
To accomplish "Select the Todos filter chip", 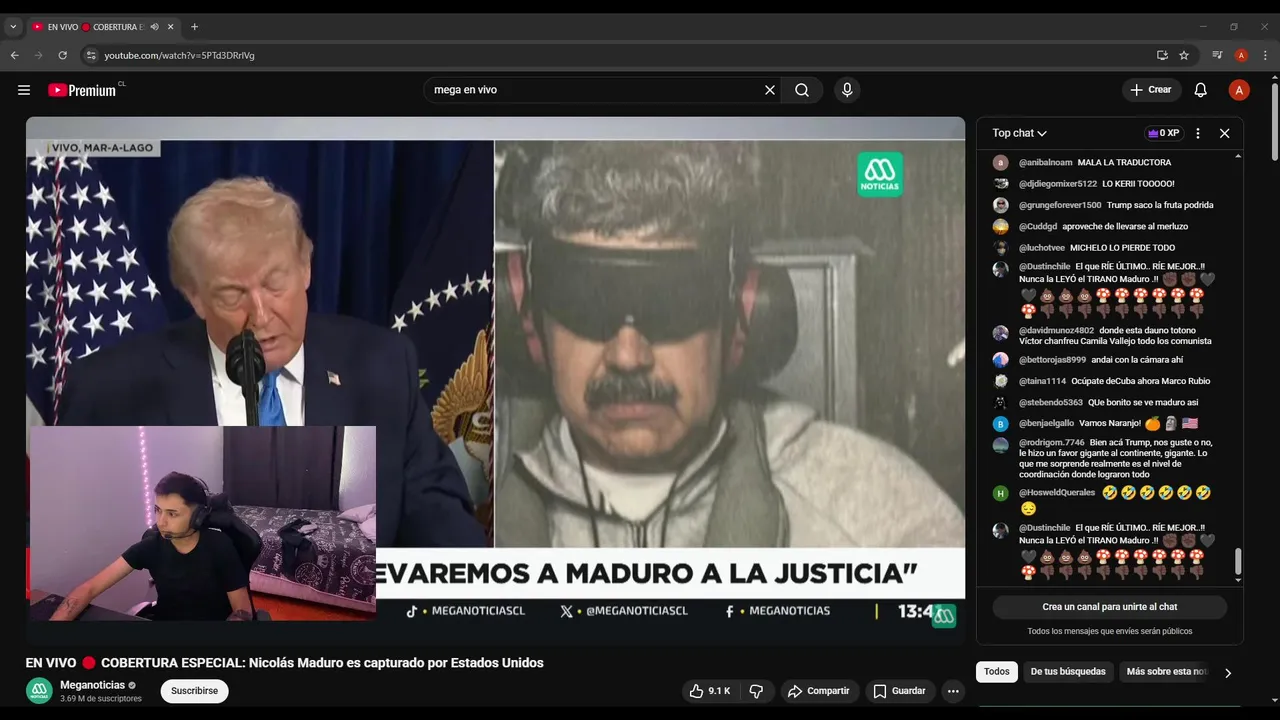I will 997,672.
